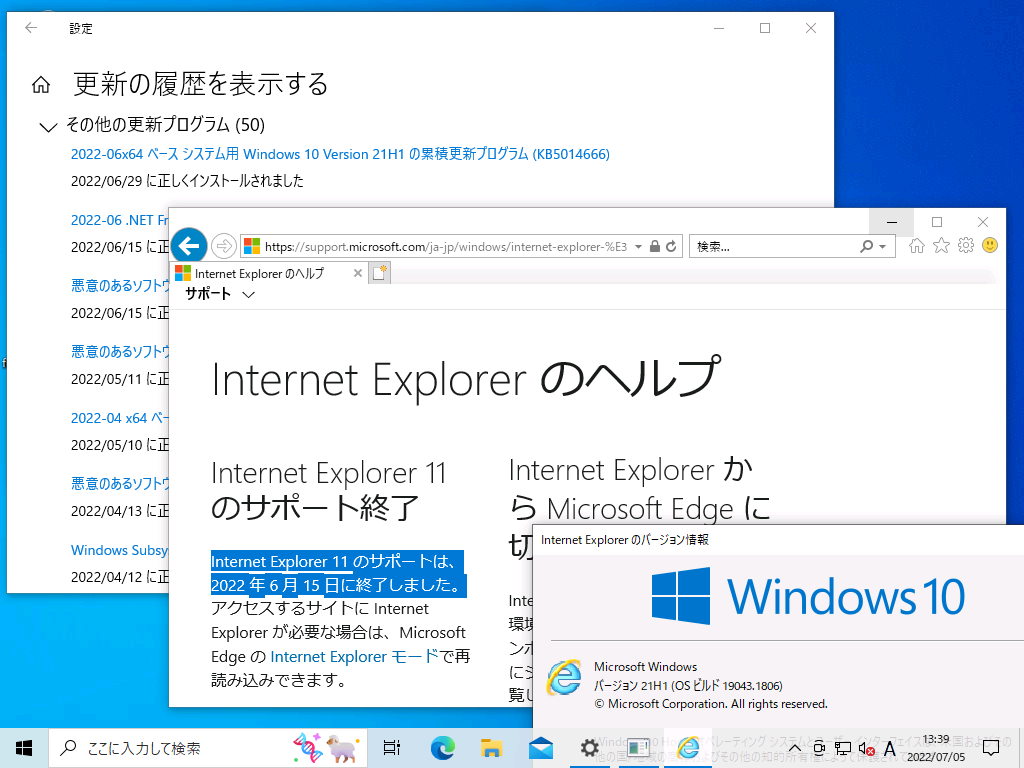Click the Meet Now tray icon
This screenshot has width=1024, height=768.
click(x=818, y=748)
